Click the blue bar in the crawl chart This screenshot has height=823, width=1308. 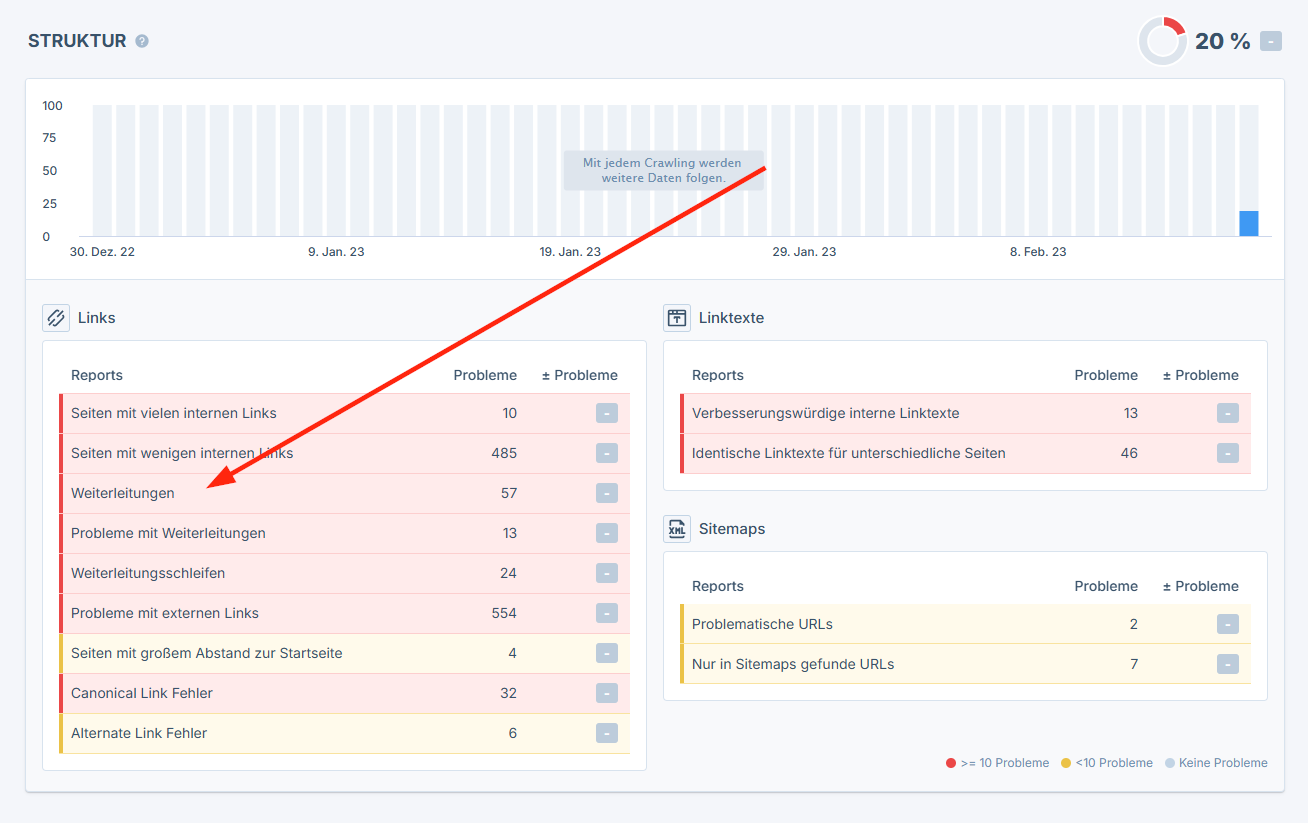[x=1248, y=223]
